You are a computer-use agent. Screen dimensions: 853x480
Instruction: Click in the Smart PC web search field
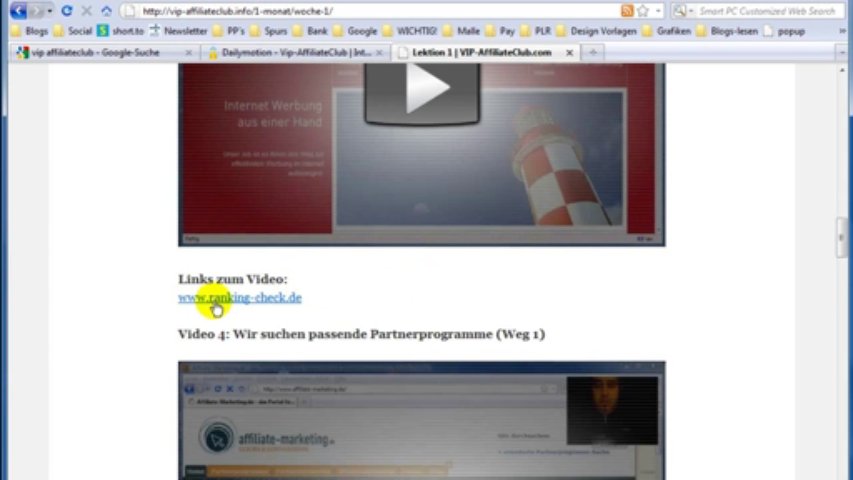pos(765,11)
